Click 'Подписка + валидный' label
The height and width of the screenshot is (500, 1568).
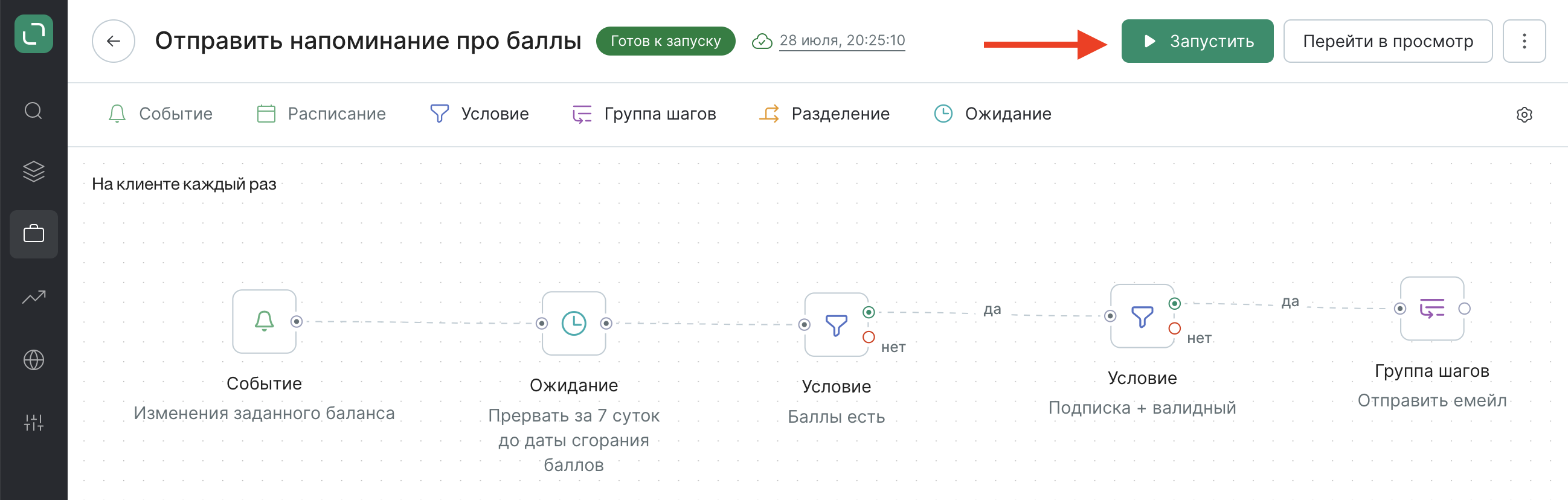[1142, 408]
